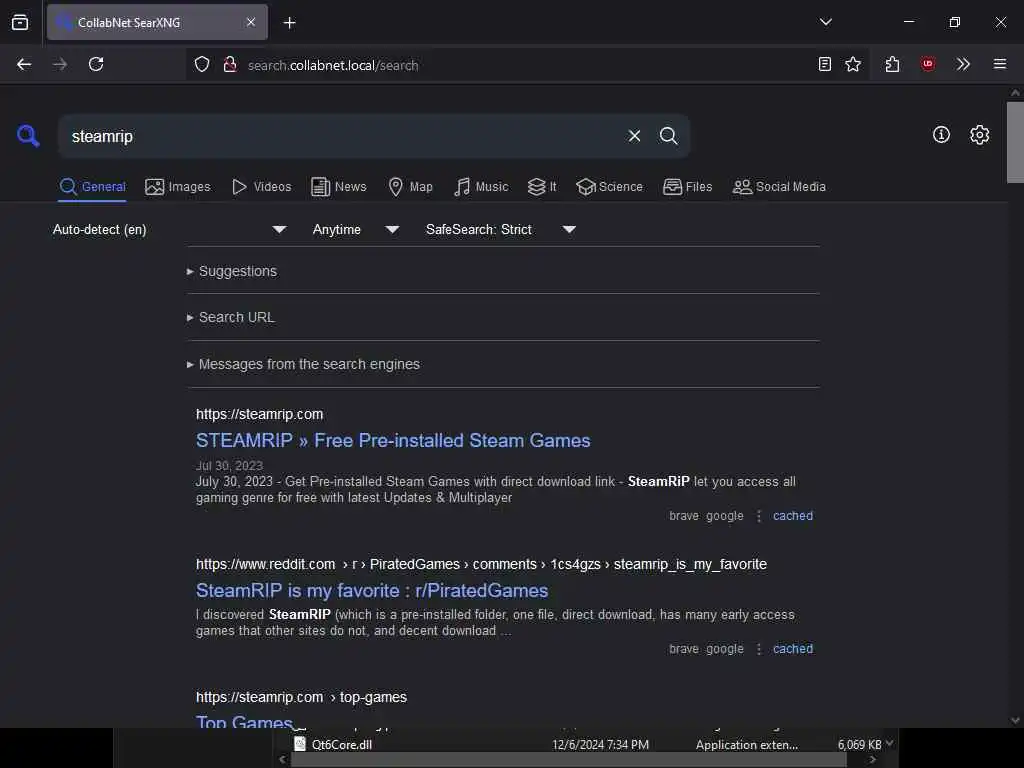This screenshot has height=768, width=1024.
Task: Open Firefox hamburger menu
Action: tap(999, 64)
